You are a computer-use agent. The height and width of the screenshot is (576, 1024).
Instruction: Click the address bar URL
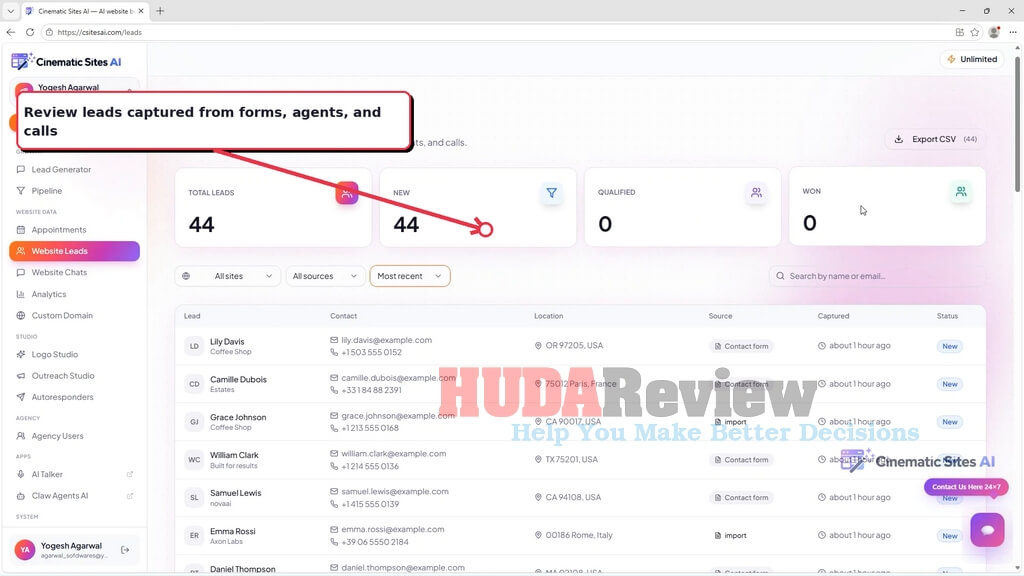point(99,32)
